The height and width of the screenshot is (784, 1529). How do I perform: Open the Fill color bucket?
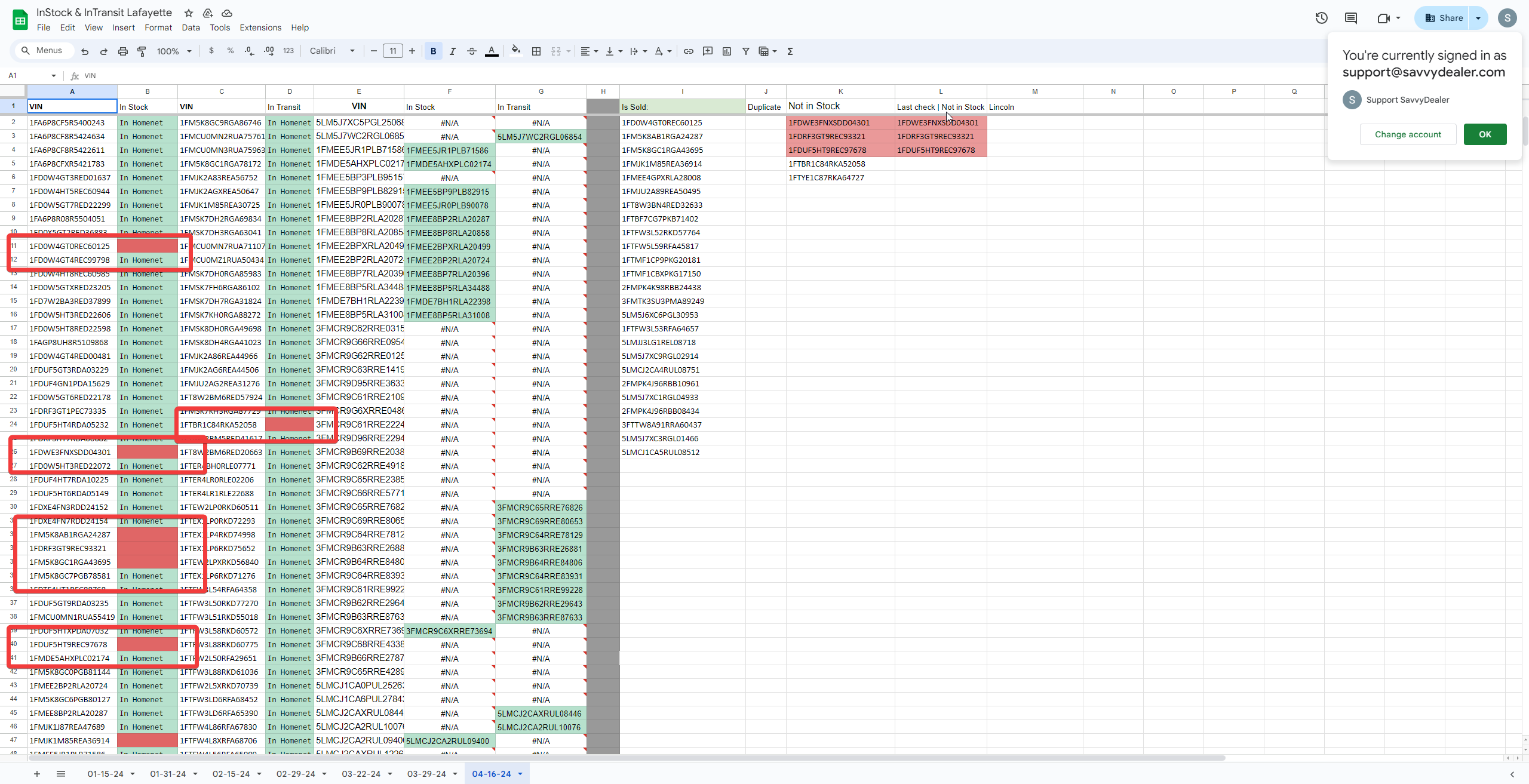click(x=515, y=51)
